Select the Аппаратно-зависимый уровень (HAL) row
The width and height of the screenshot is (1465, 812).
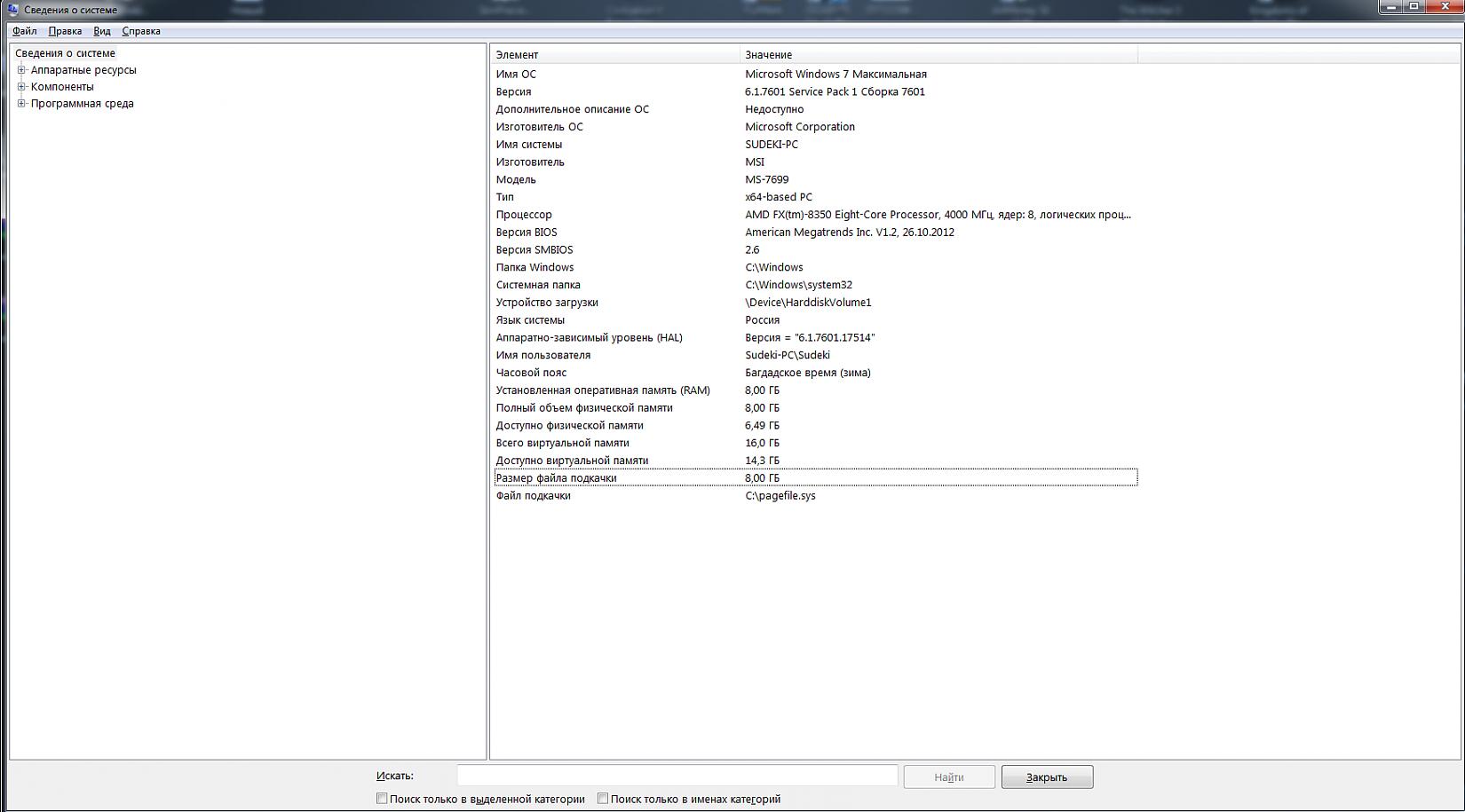pos(815,337)
